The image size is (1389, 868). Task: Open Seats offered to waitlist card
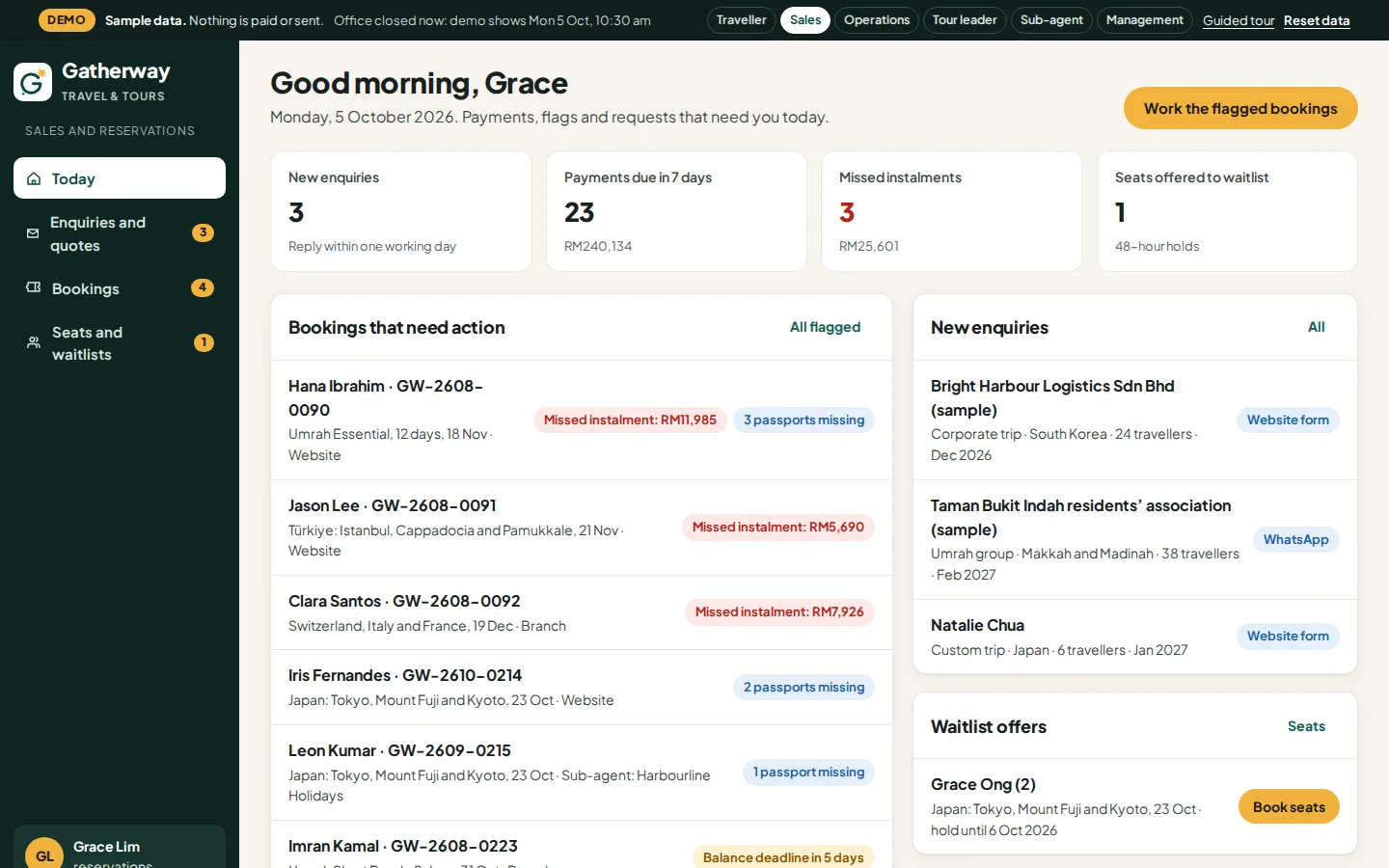1227,211
